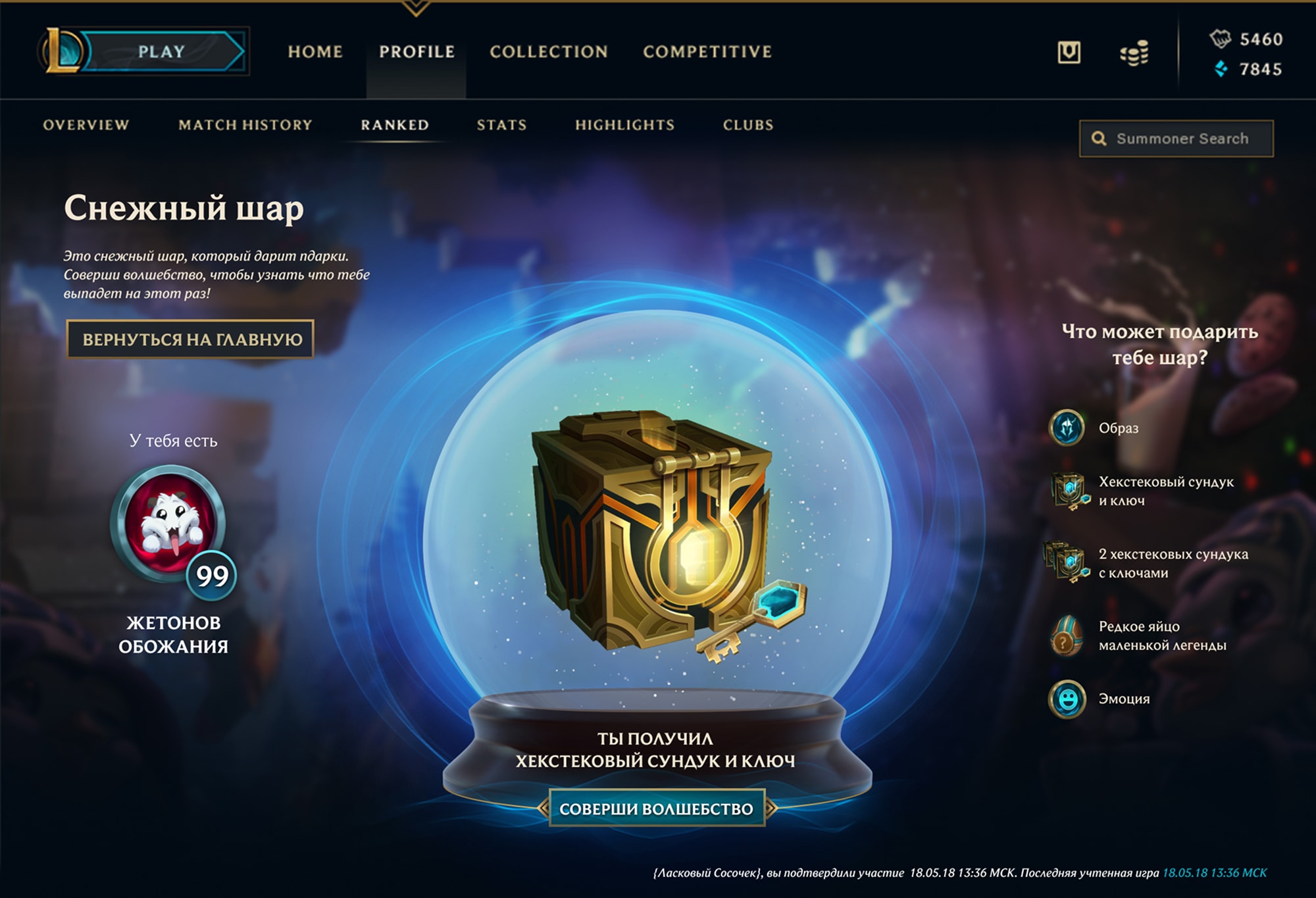Go to the Competitive tab

(707, 51)
